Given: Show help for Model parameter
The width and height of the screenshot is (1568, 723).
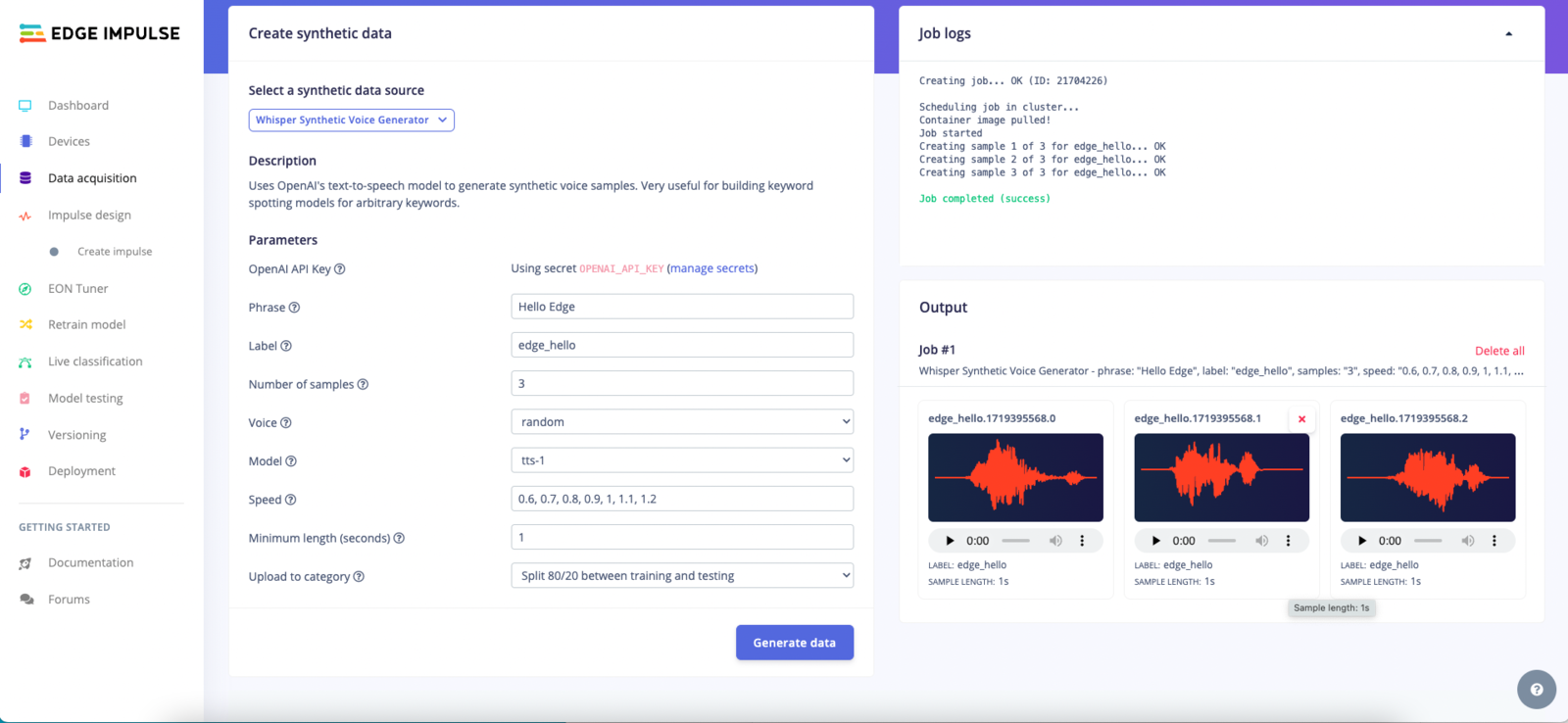Looking at the screenshot, I should coord(291,461).
